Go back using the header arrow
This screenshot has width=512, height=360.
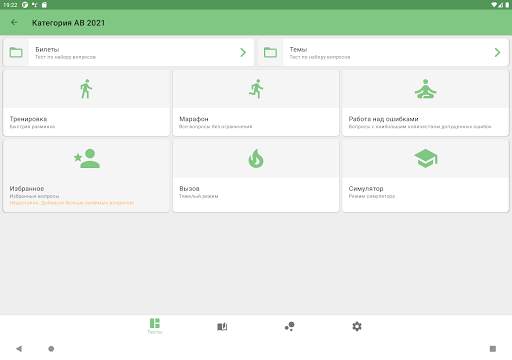click(14, 22)
